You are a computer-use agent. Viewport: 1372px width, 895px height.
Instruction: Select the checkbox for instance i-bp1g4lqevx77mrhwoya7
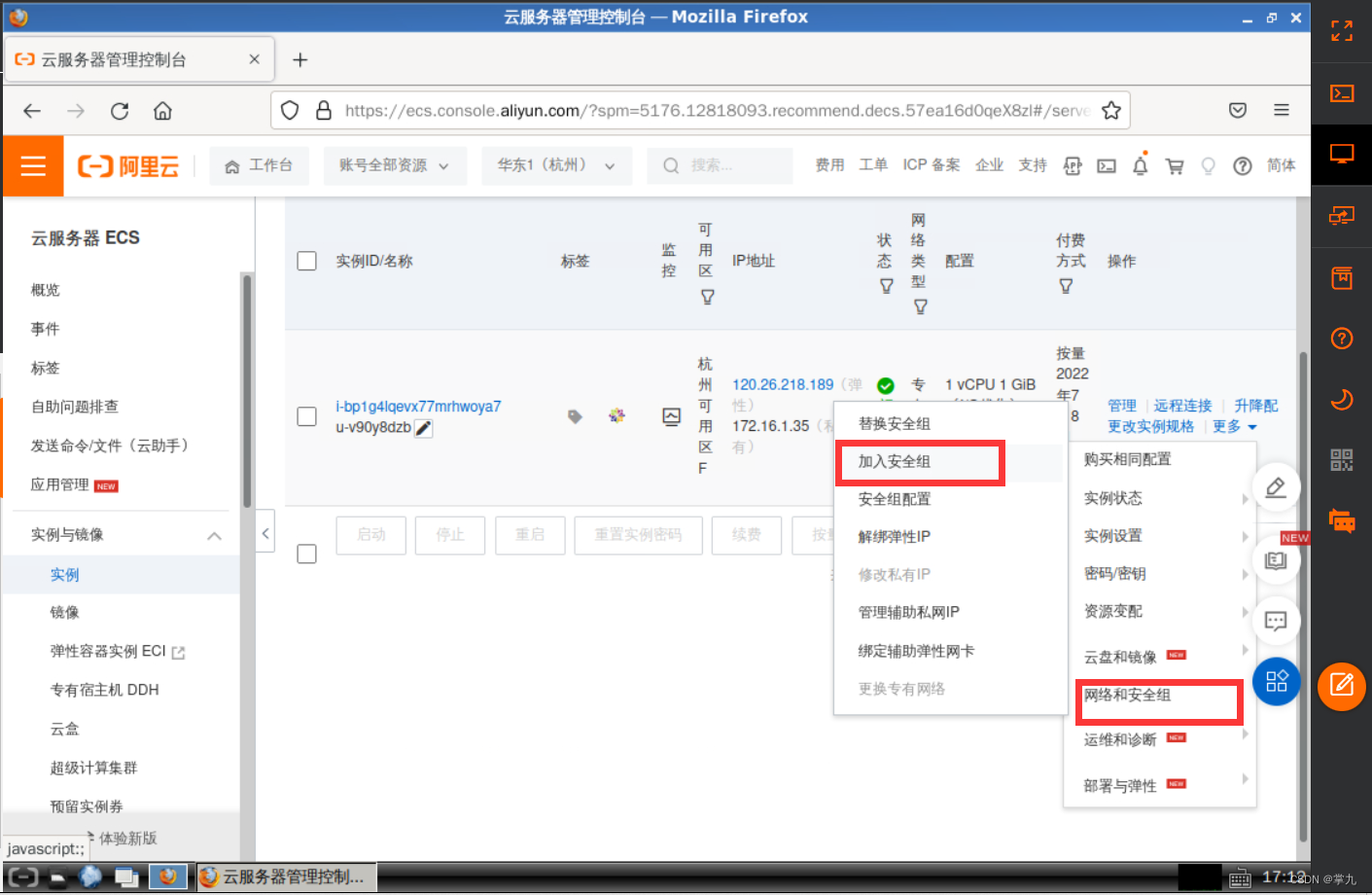[307, 416]
